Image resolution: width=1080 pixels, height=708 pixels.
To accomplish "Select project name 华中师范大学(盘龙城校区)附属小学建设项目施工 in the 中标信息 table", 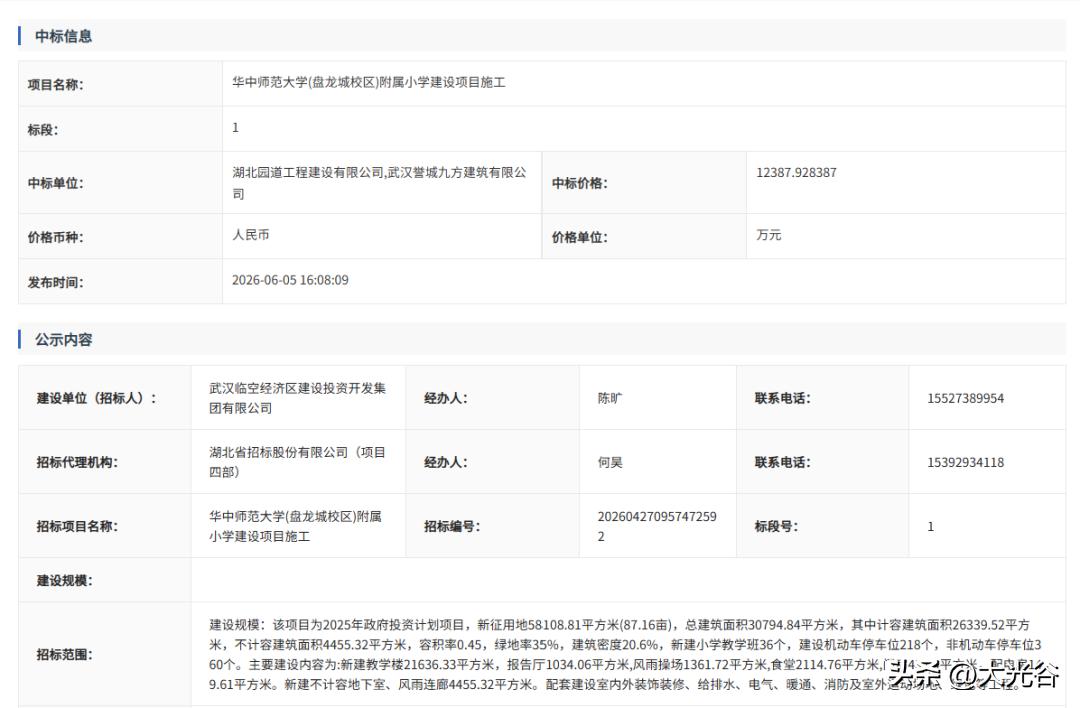I will [x=368, y=83].
